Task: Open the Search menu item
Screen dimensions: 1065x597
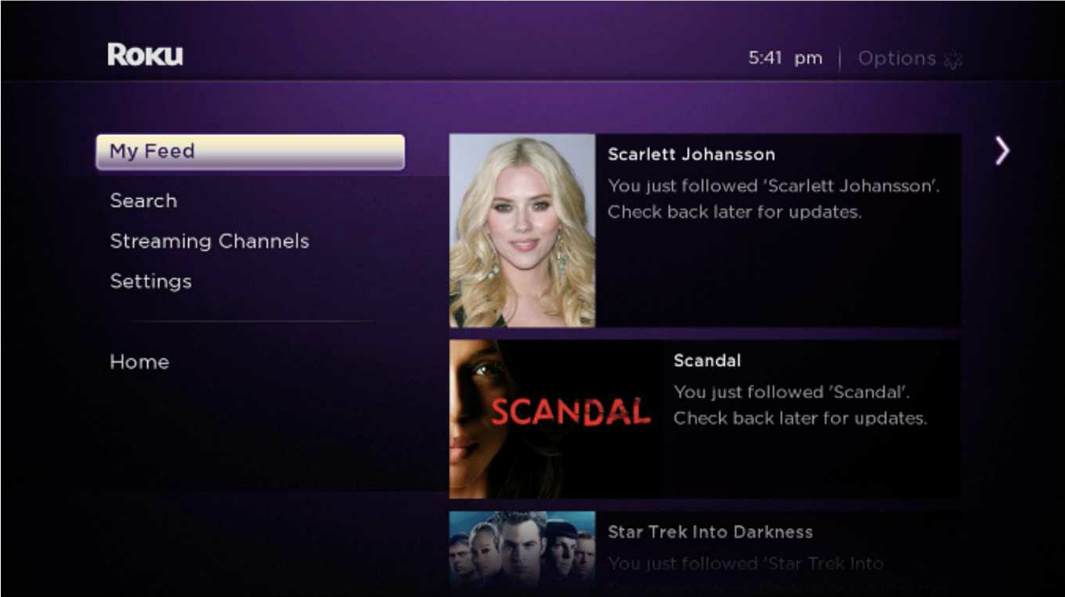Action: pos(143,201)
